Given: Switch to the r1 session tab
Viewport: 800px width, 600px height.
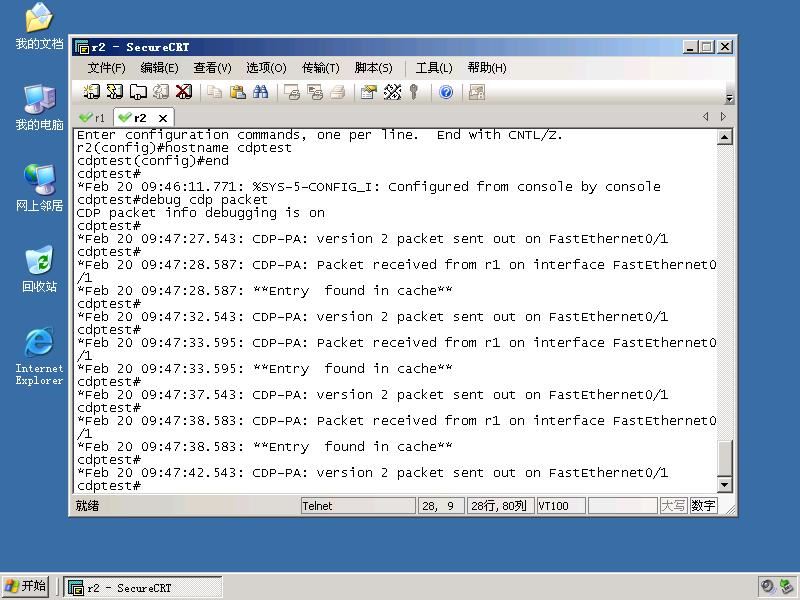Looking at the screenshot, I should 92,118.
